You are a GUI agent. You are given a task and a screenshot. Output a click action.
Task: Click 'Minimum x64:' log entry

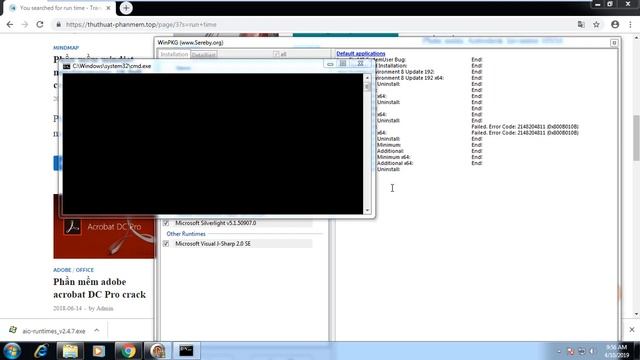click(393, 157)
